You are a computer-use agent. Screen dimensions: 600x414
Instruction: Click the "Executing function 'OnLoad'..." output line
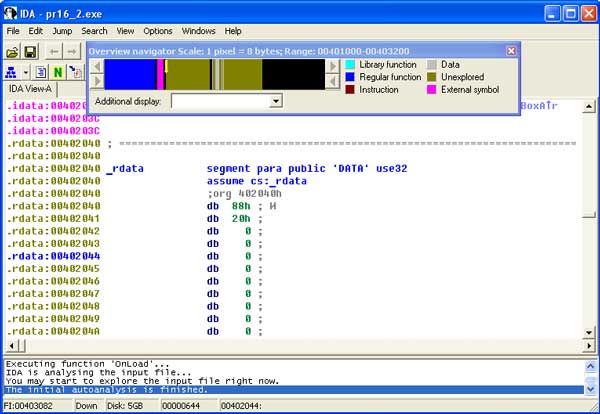(87, 364)
